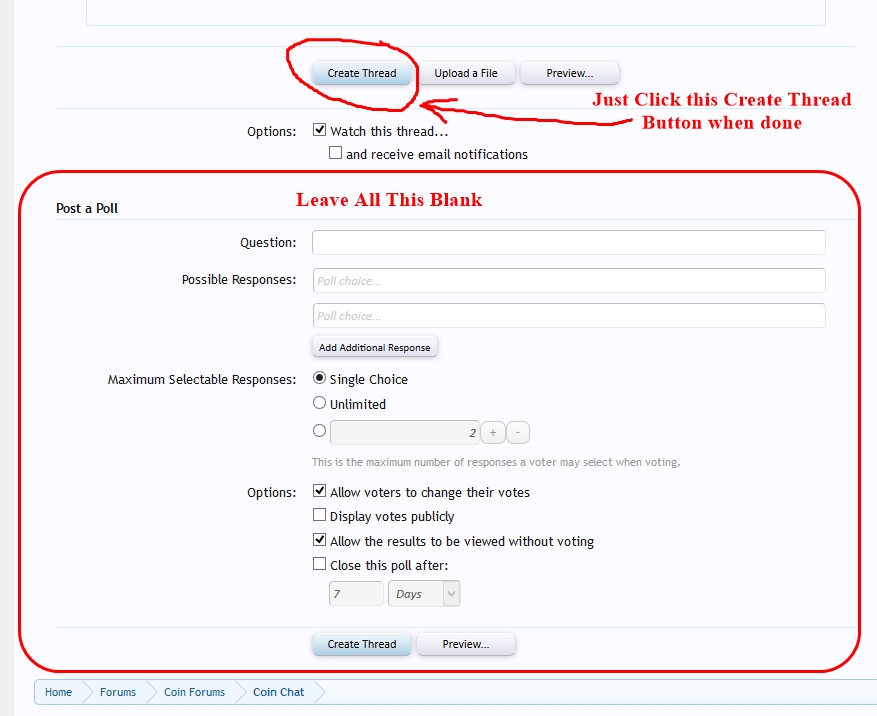Click the bottom Create Thread button
The image size is (877, 716).
pyautogui.click(x=362, y=644)
